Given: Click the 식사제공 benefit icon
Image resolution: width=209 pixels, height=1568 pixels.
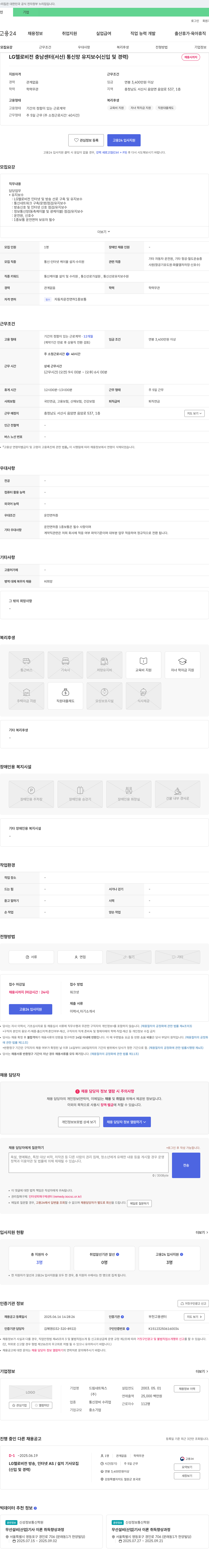Looking at the screenshot, I should 143,696.
